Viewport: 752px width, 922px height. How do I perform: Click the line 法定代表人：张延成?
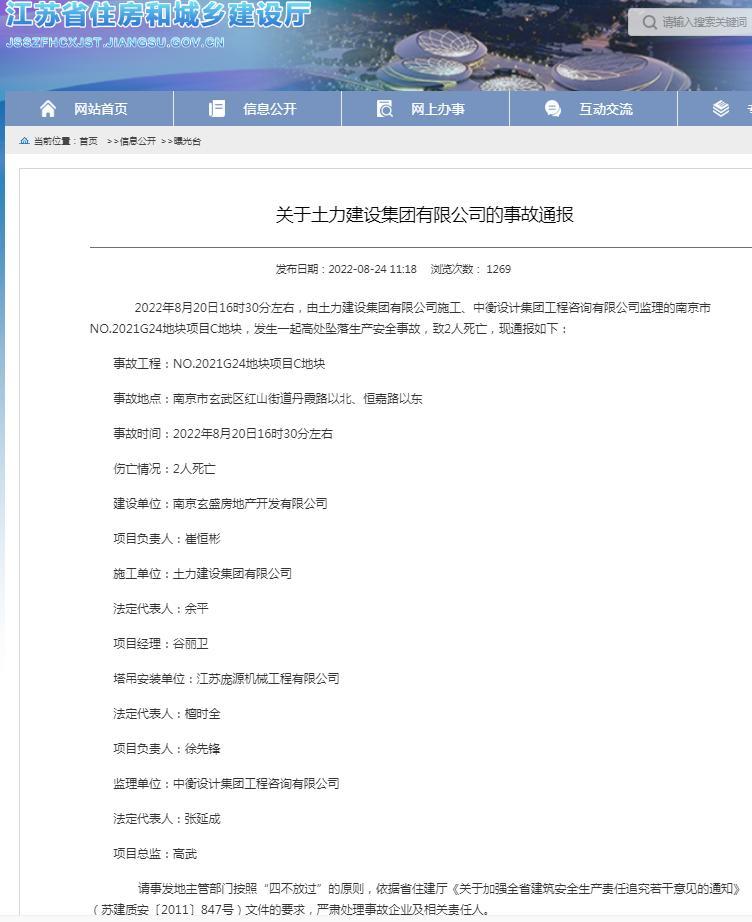point(167,819)
